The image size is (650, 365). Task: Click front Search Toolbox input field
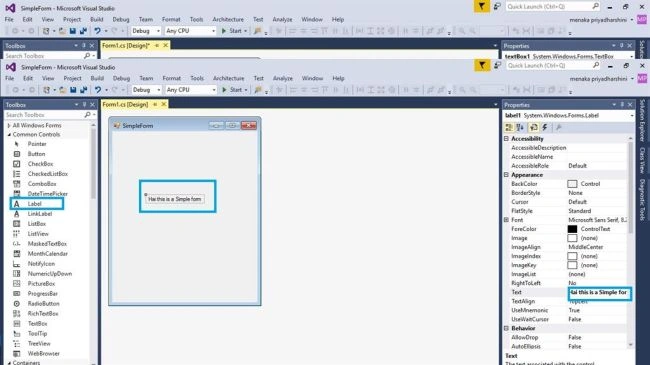click(x=44, y=115)
